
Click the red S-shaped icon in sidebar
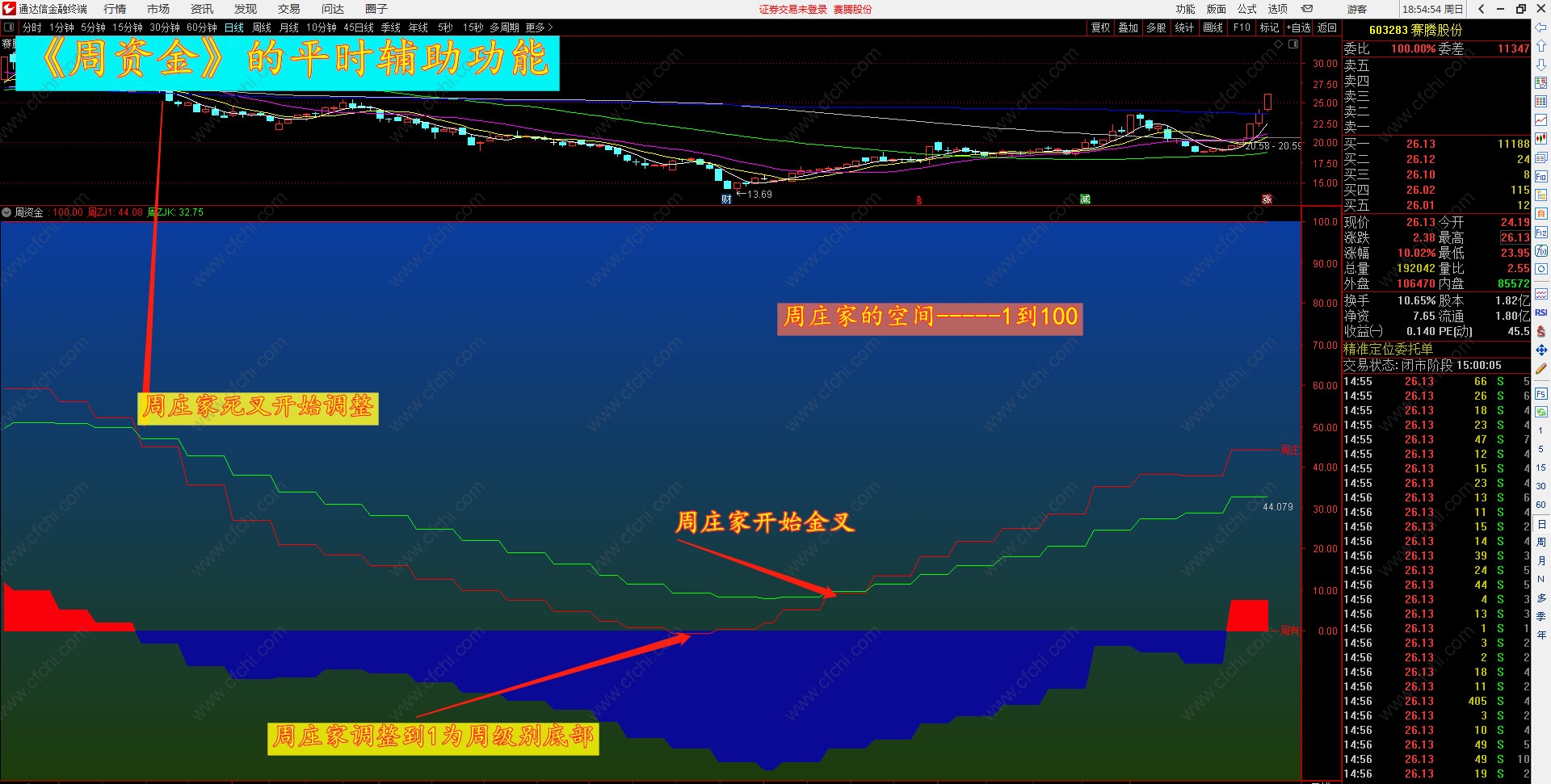(1540, 331)
